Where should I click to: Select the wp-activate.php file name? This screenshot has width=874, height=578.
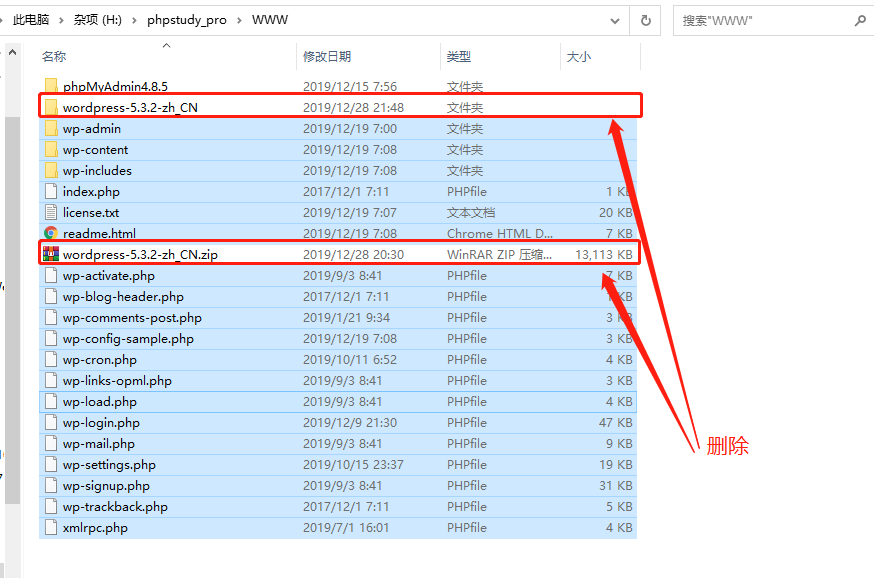[109, 276]
